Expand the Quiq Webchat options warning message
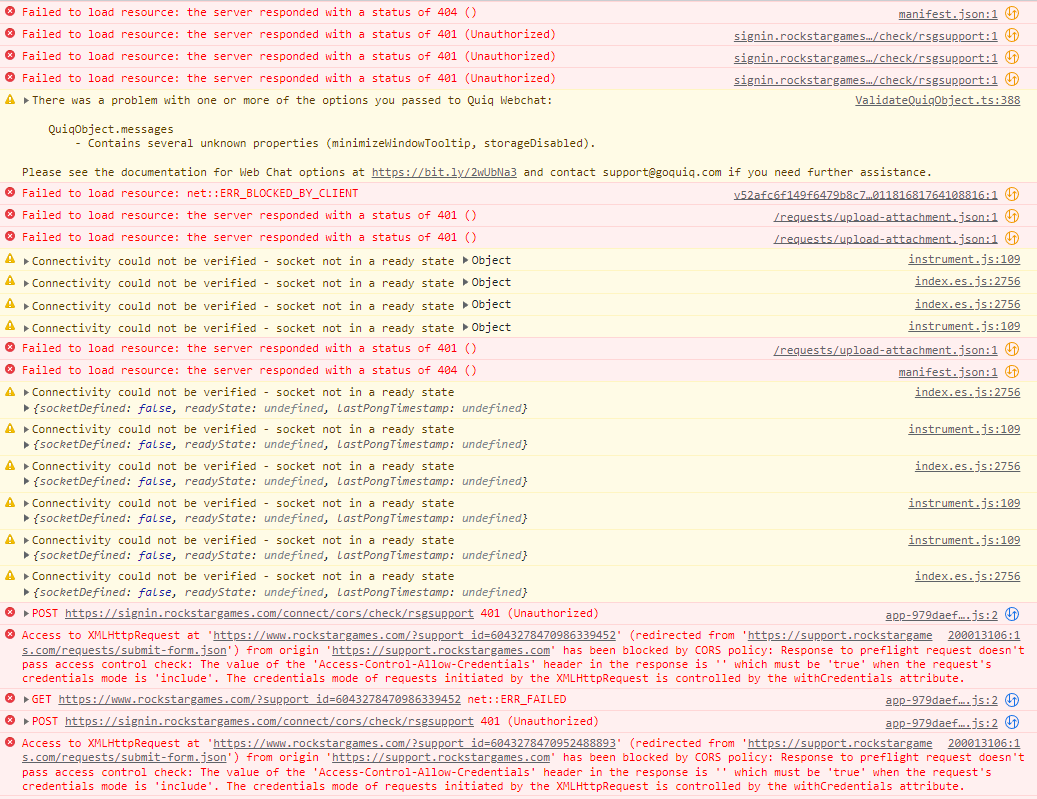Image resolution: width=1037 pixels, height=799 pixels. (26, 101)
